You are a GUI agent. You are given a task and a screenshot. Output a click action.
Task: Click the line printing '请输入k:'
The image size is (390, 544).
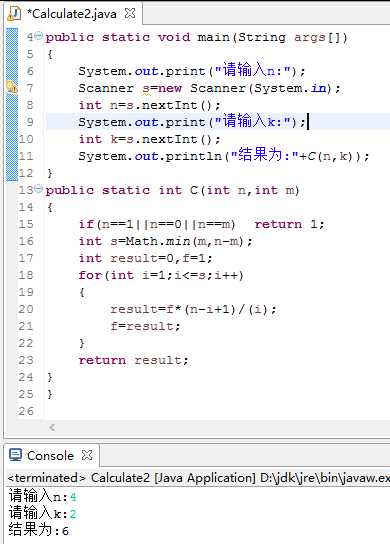[192, 121]
